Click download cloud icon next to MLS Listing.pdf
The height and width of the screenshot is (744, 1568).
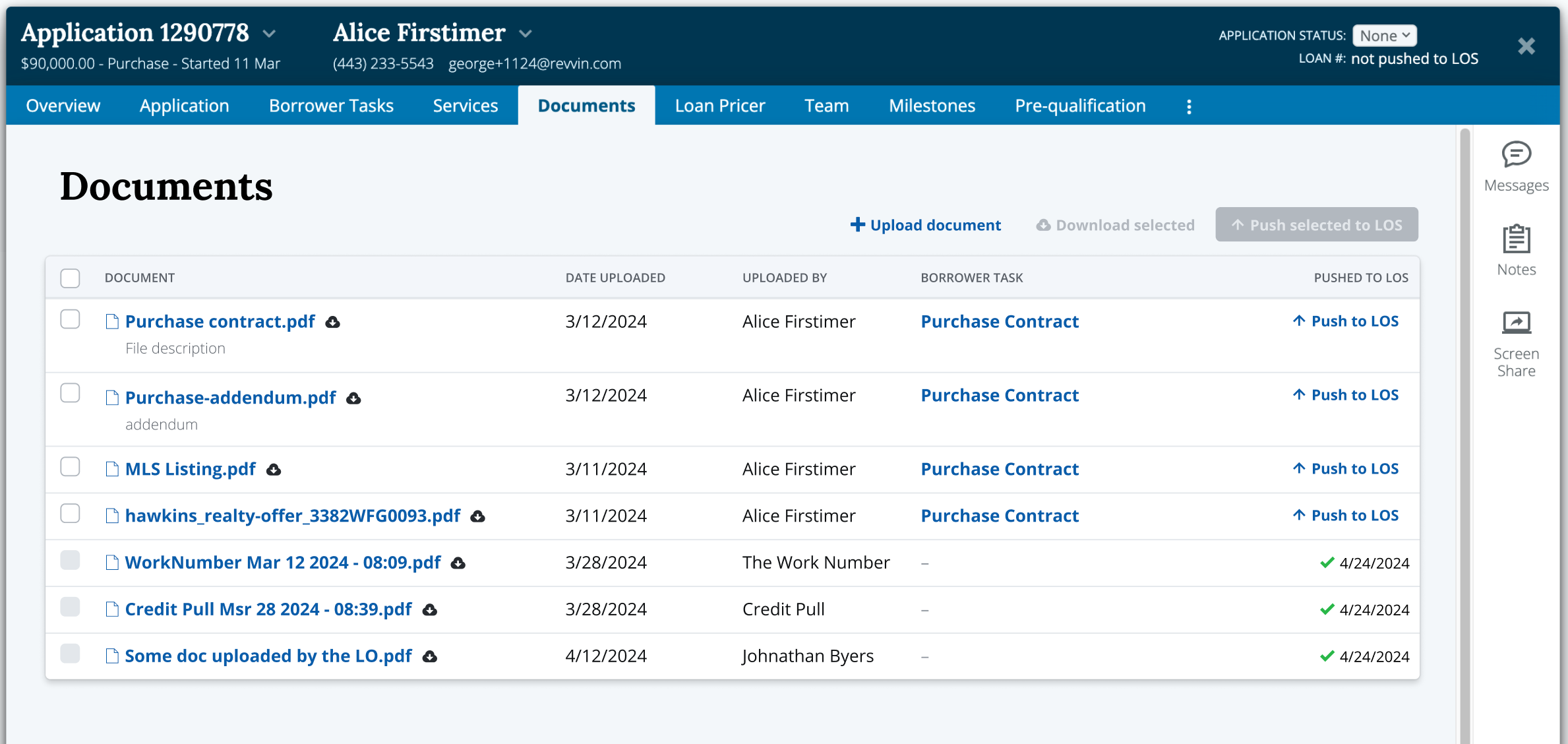click(x=274, y=470)
